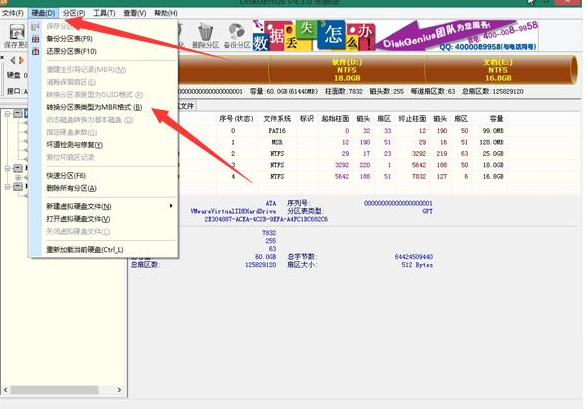Click the restore icon beside 还原分区表(F10)

[x=36, y=51]
